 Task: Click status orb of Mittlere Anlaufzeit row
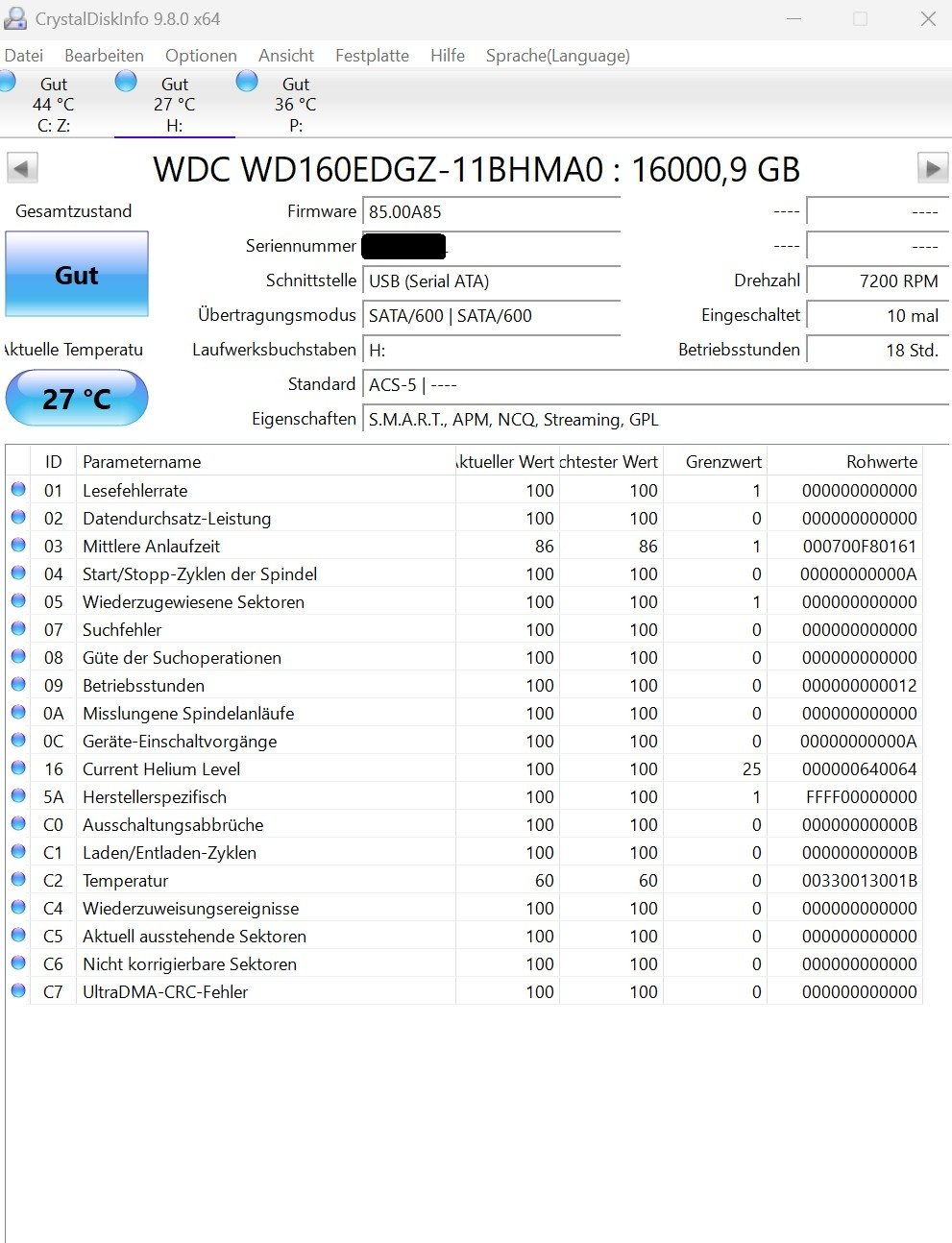pos(18,545)
